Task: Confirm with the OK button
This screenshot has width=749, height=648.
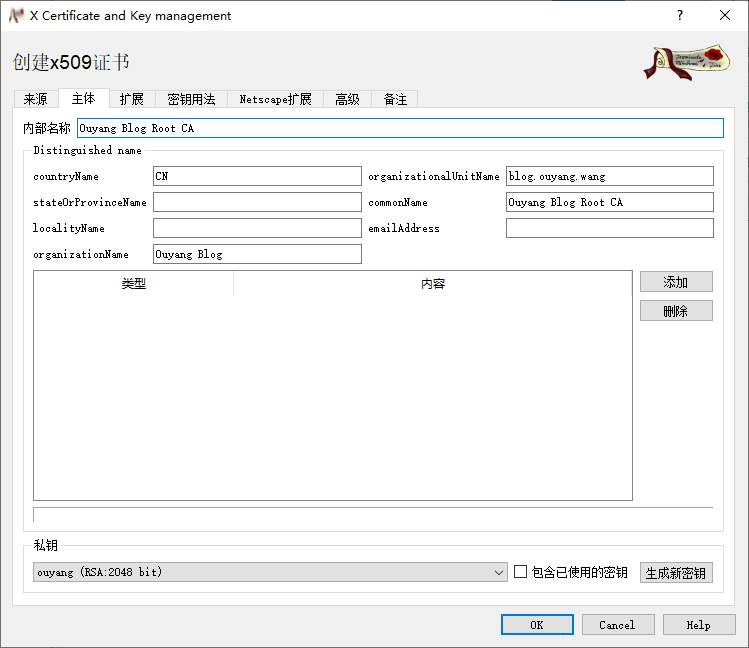Action: coord(537,625)
